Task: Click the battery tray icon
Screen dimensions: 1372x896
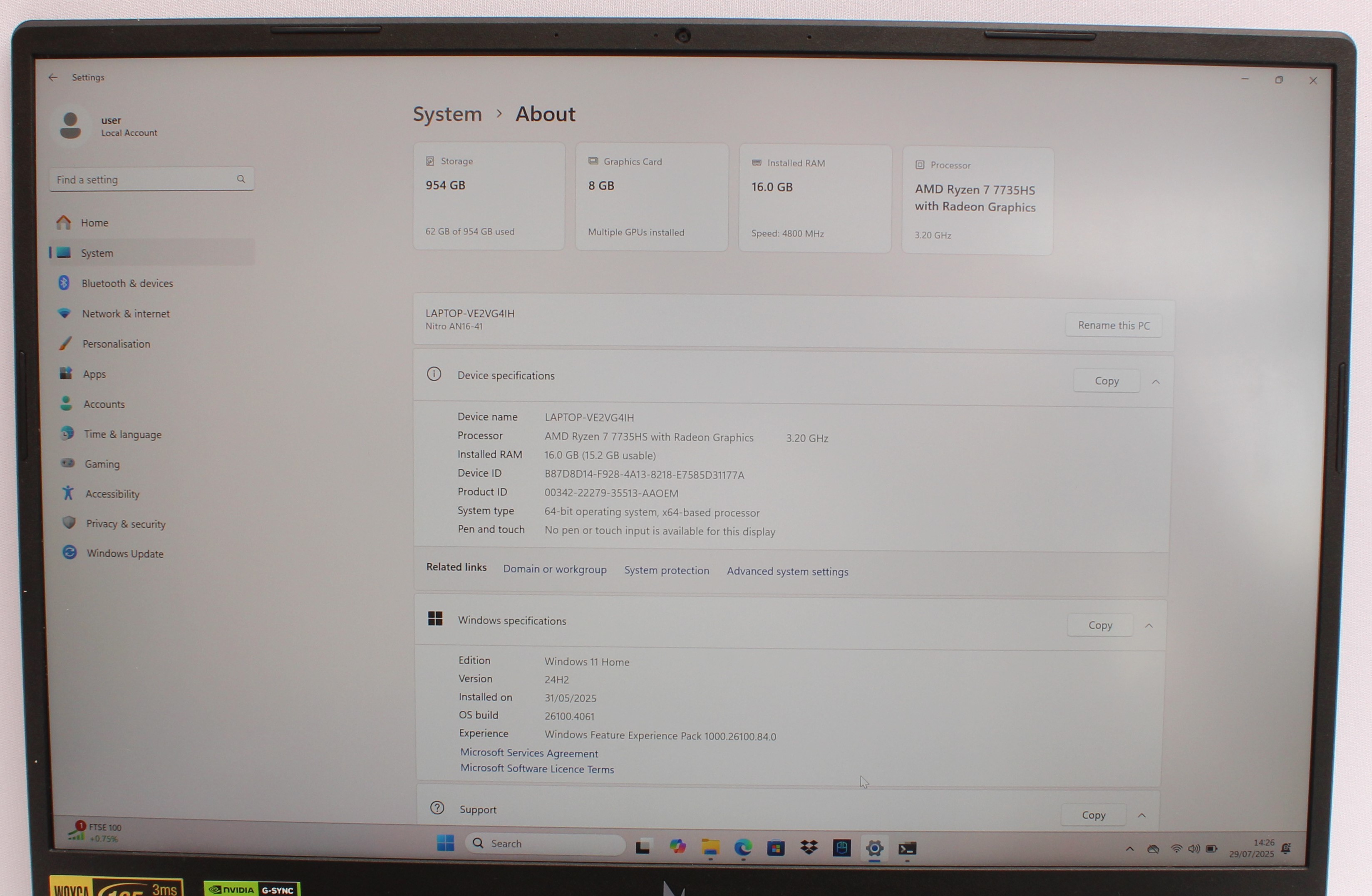Action: tap(1211, 849)
